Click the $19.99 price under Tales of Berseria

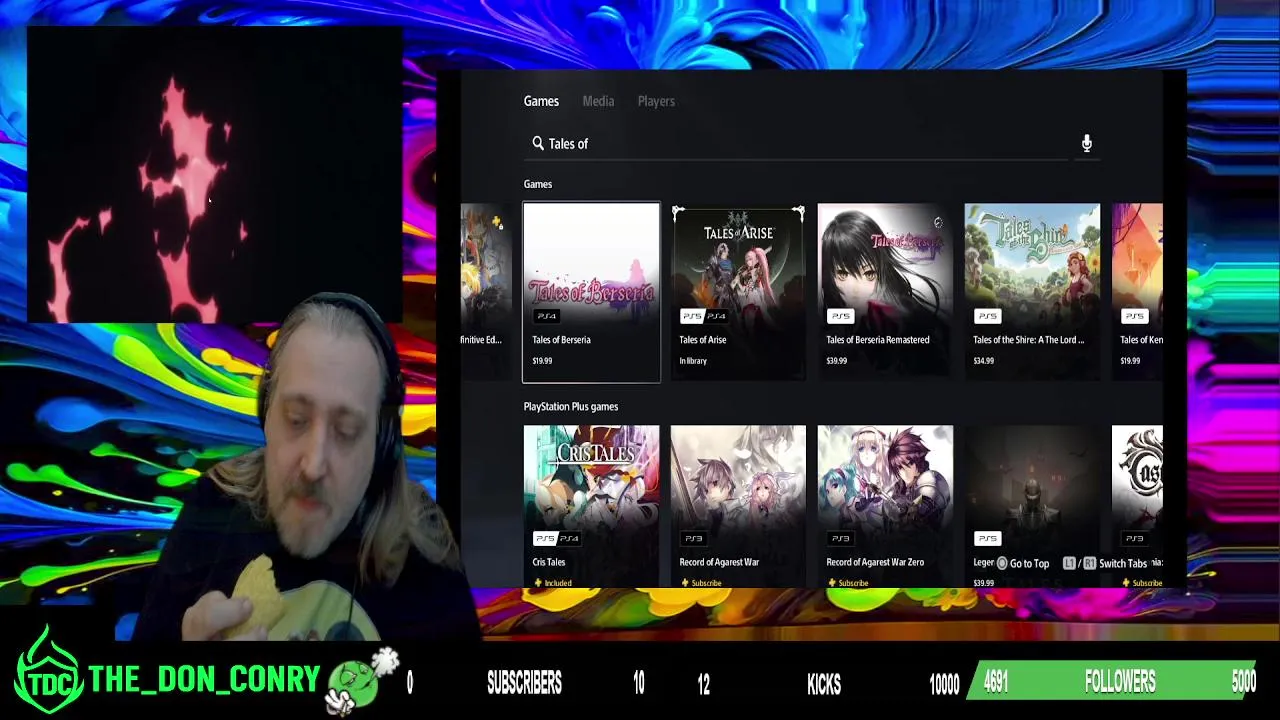[x=542, y=361]
